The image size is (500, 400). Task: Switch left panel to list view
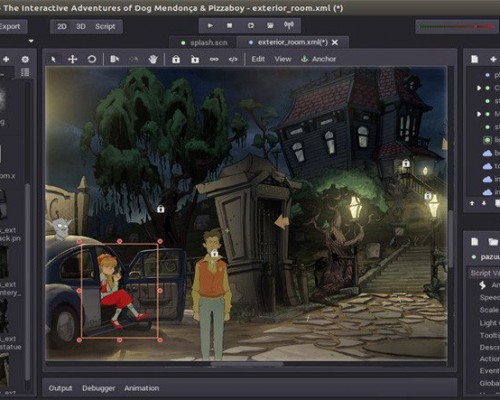pos(25,72)
